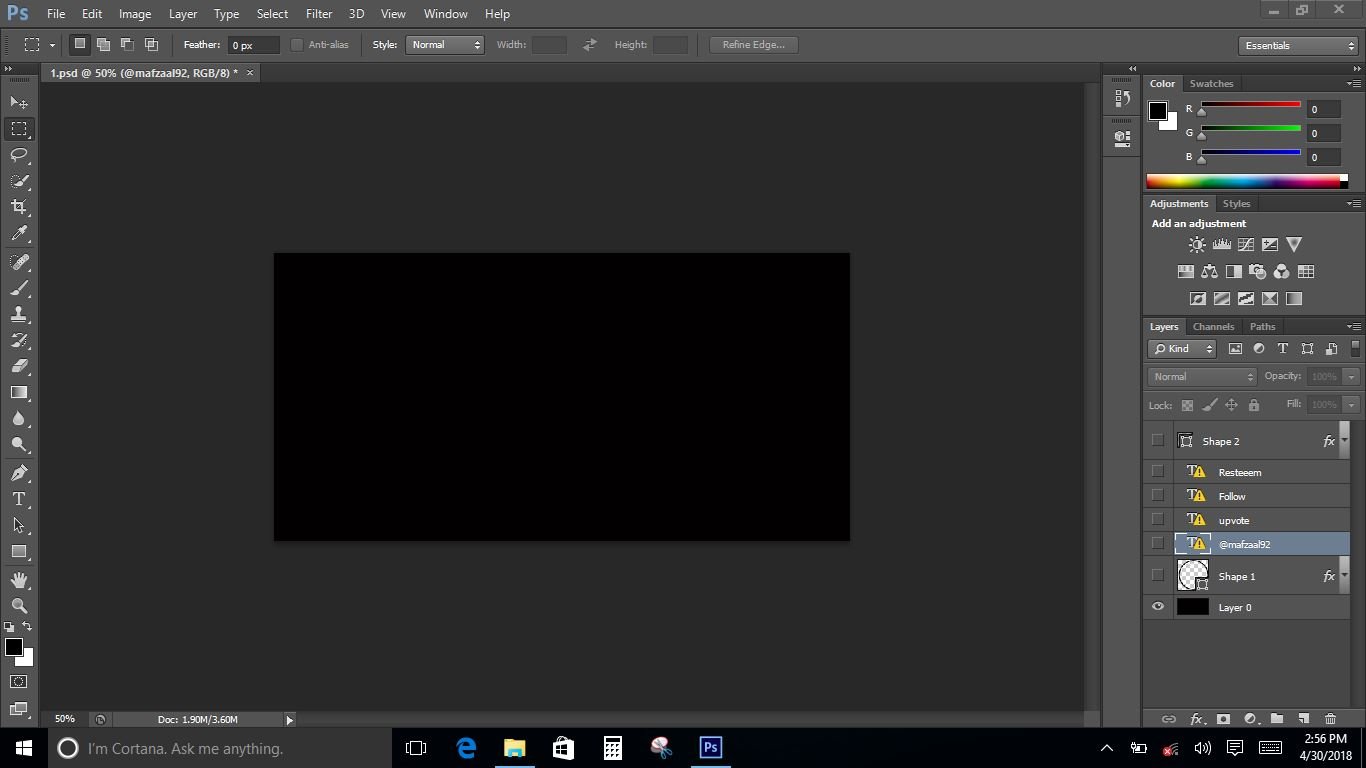1366x768 pixels.
Task: Open the tool preset picker arrow
Action: [52, 46]
